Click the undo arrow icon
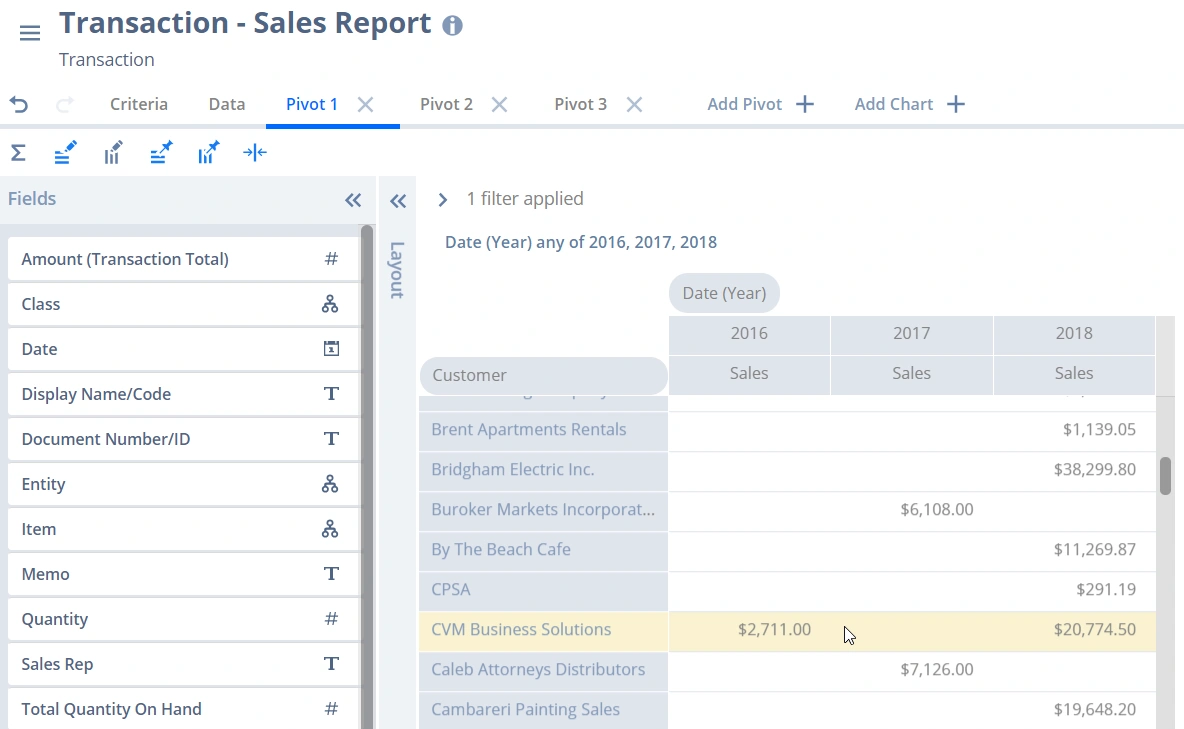The height and width of the screenshot is (729, 1184). coord(19,104)
